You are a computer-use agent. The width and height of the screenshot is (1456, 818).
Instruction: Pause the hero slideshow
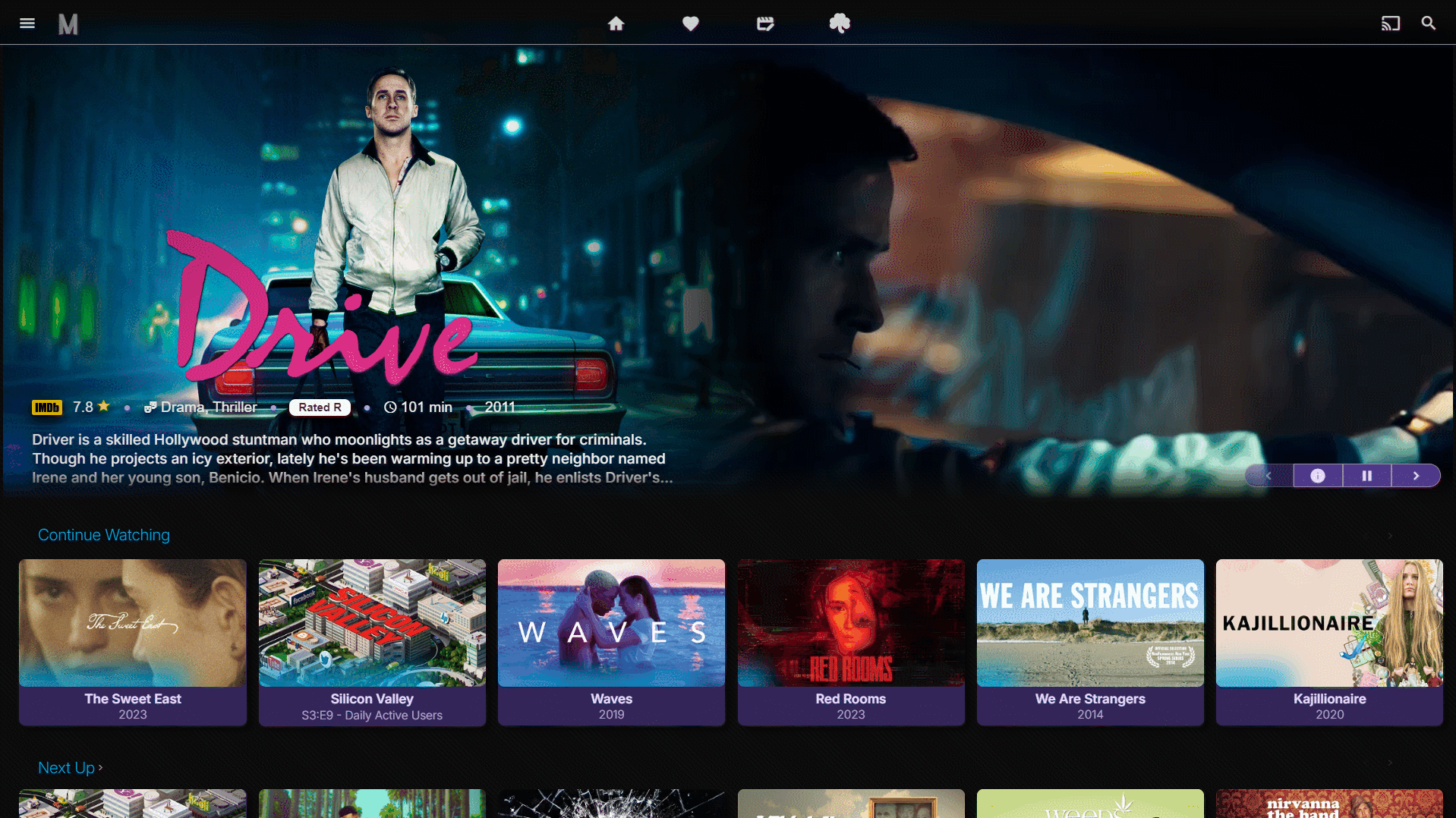[x=1367, y=476]
